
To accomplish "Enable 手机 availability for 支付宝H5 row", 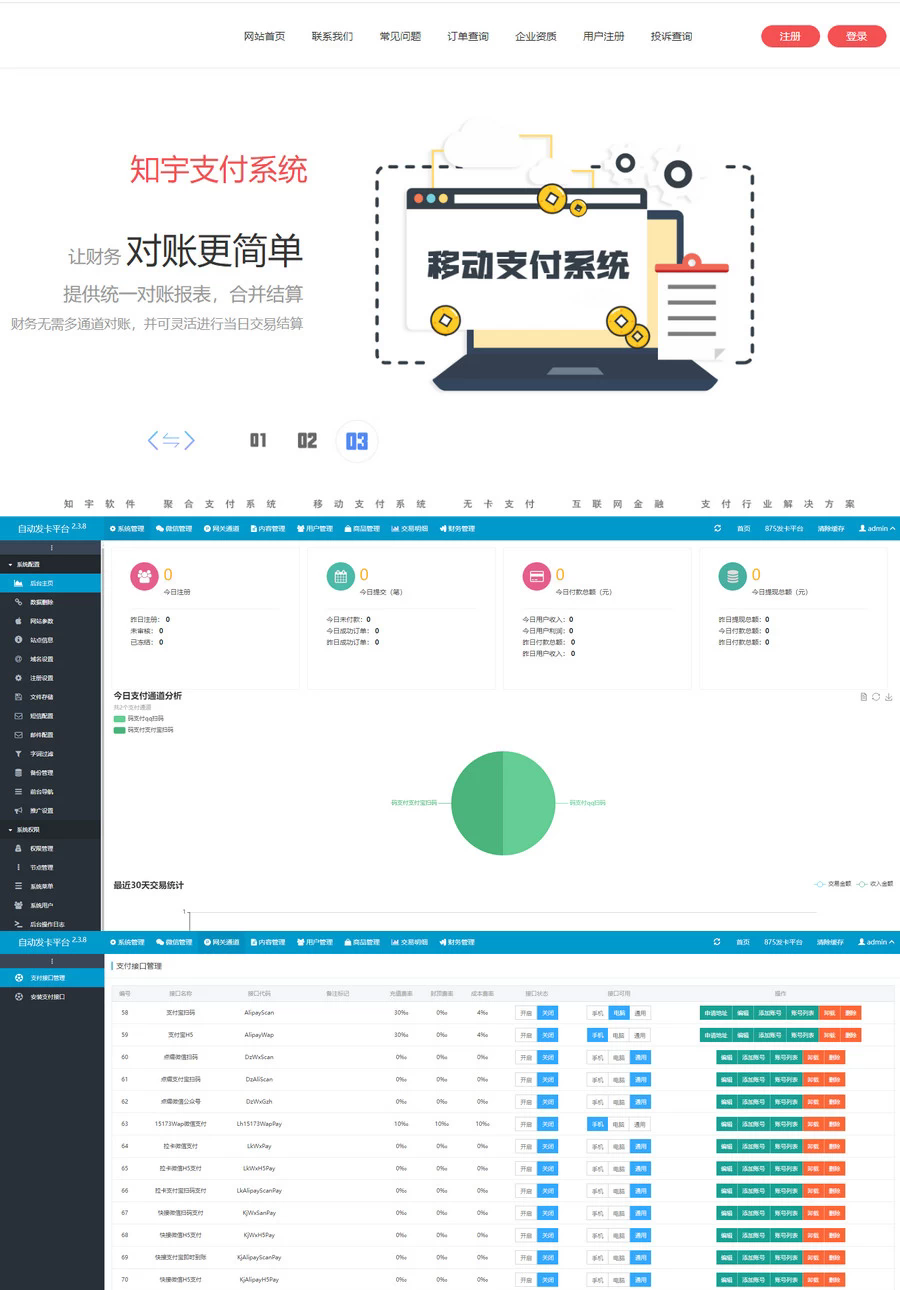I will click(x=597, y=1035).
